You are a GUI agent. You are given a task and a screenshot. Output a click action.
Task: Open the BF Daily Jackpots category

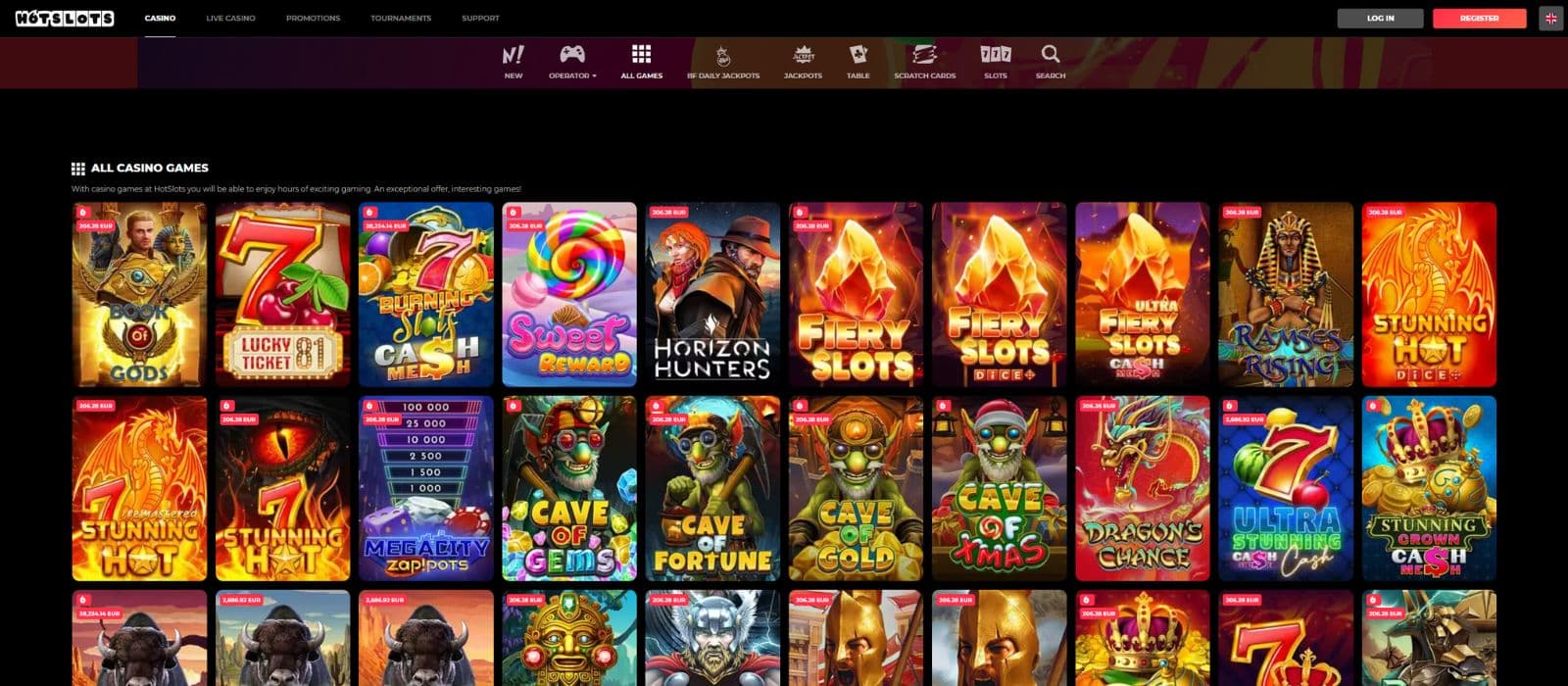coord(723,61)
